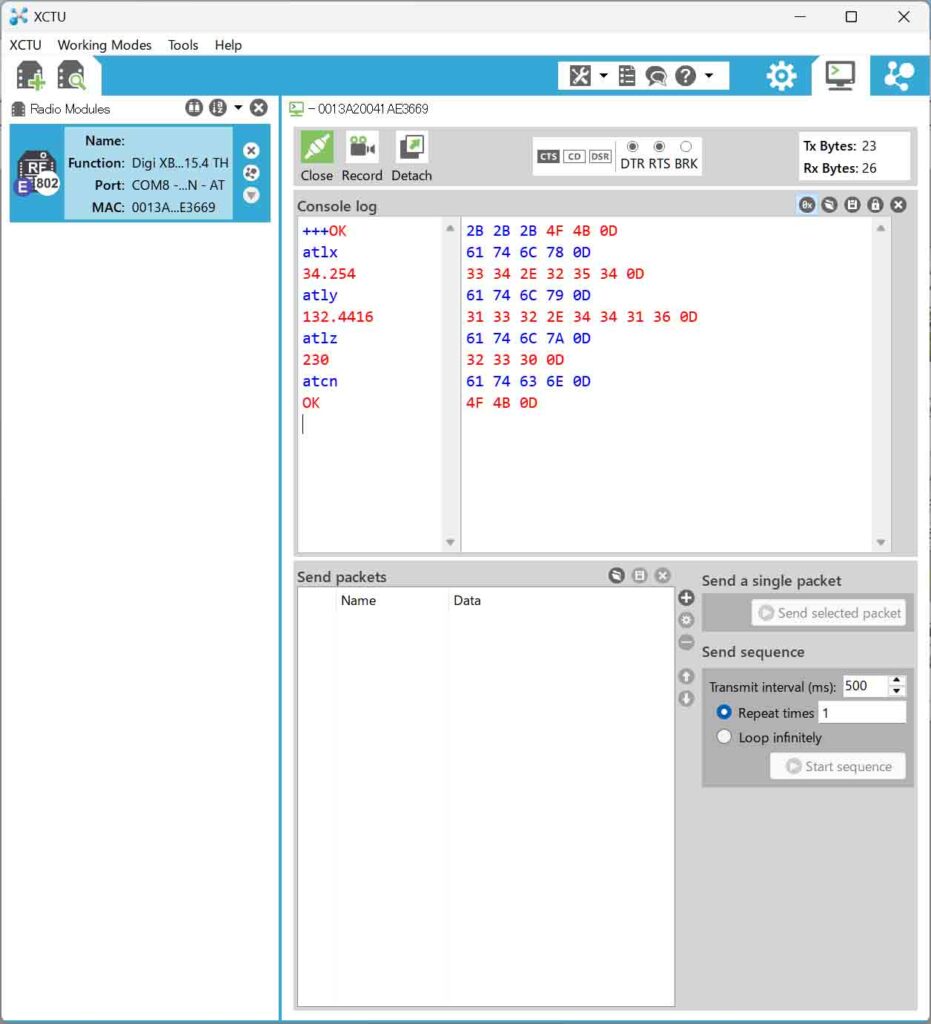Lock the console log scroll
Screen dimensions: 931x1024
[875, 205]
